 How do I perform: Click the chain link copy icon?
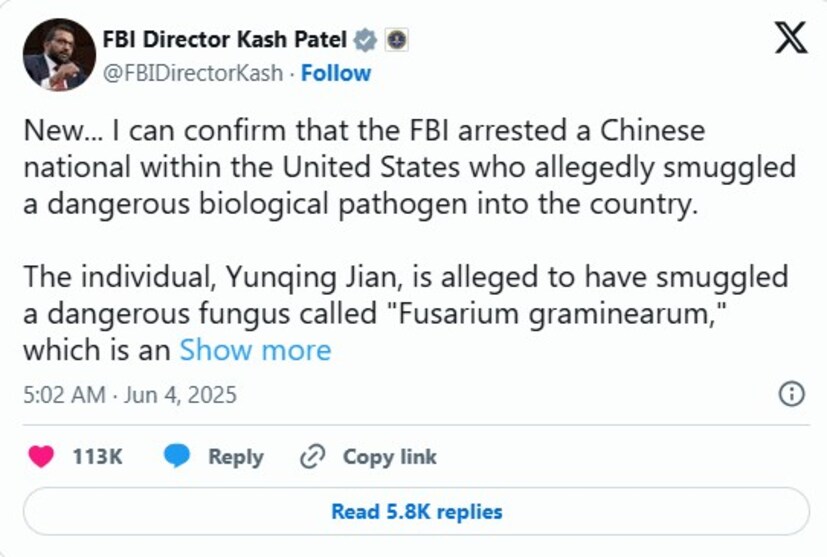313,457
